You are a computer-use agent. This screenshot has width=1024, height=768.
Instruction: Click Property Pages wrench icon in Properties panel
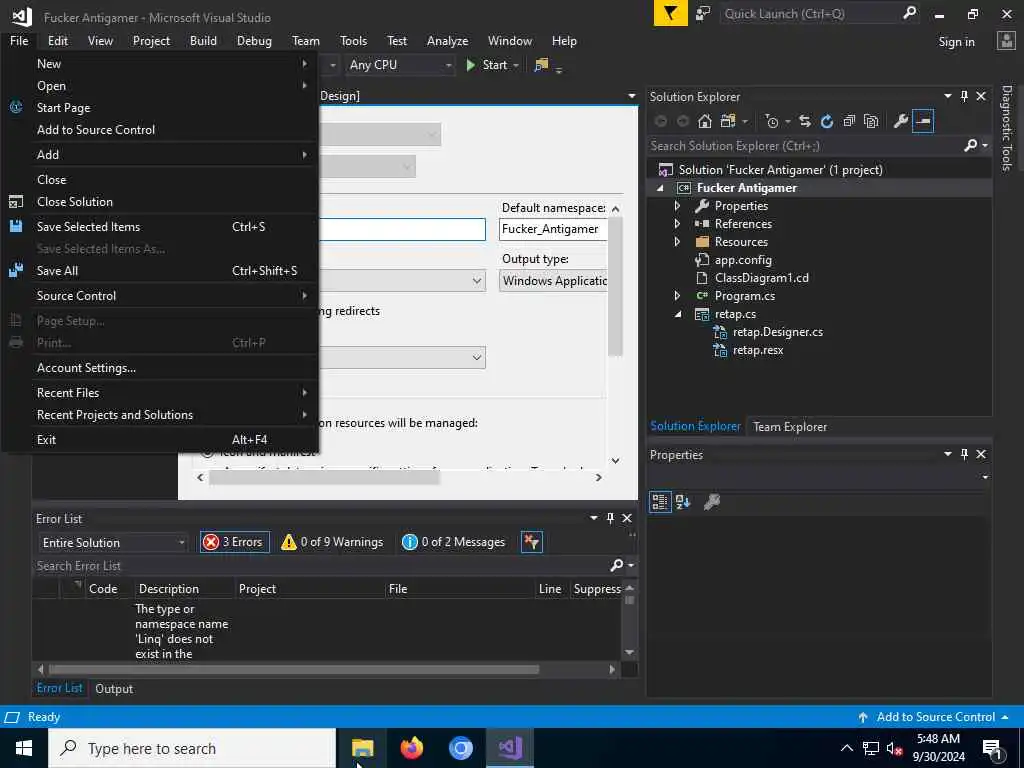(712, 502)
